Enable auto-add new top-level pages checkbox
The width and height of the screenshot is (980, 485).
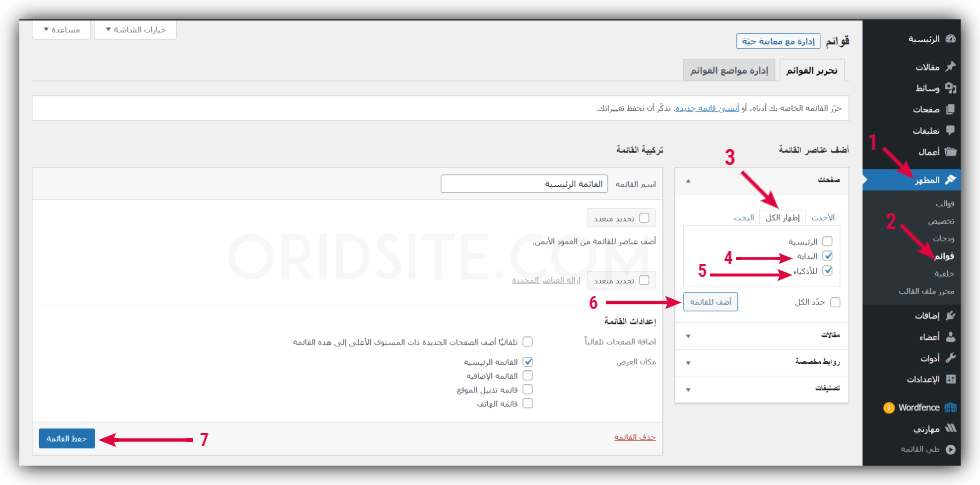click(x=528, y=342)
